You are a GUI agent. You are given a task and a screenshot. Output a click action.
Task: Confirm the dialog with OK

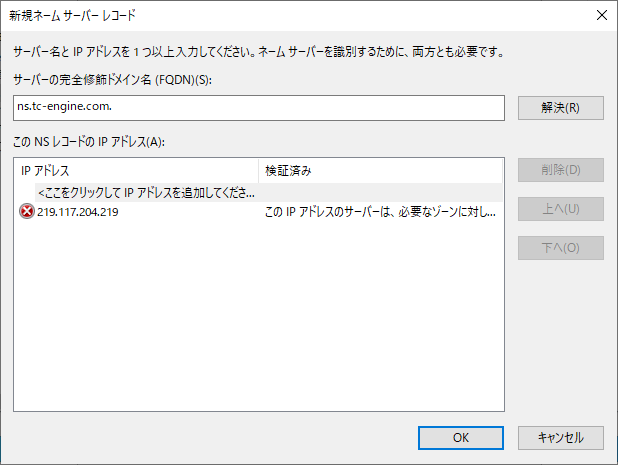[461, 438]
